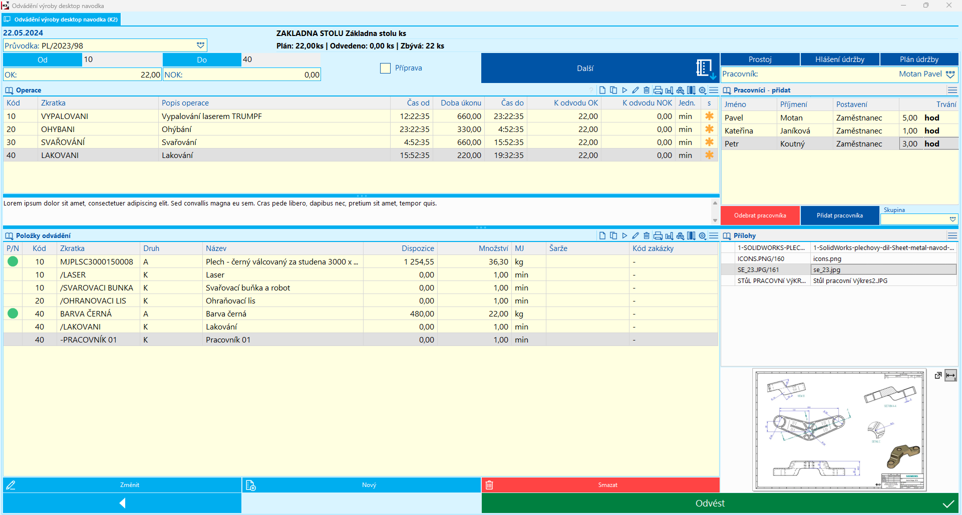The height and width of the screenshot is (515, 962).
Task: Click the notes text area scrollbar
Action: 715,210
